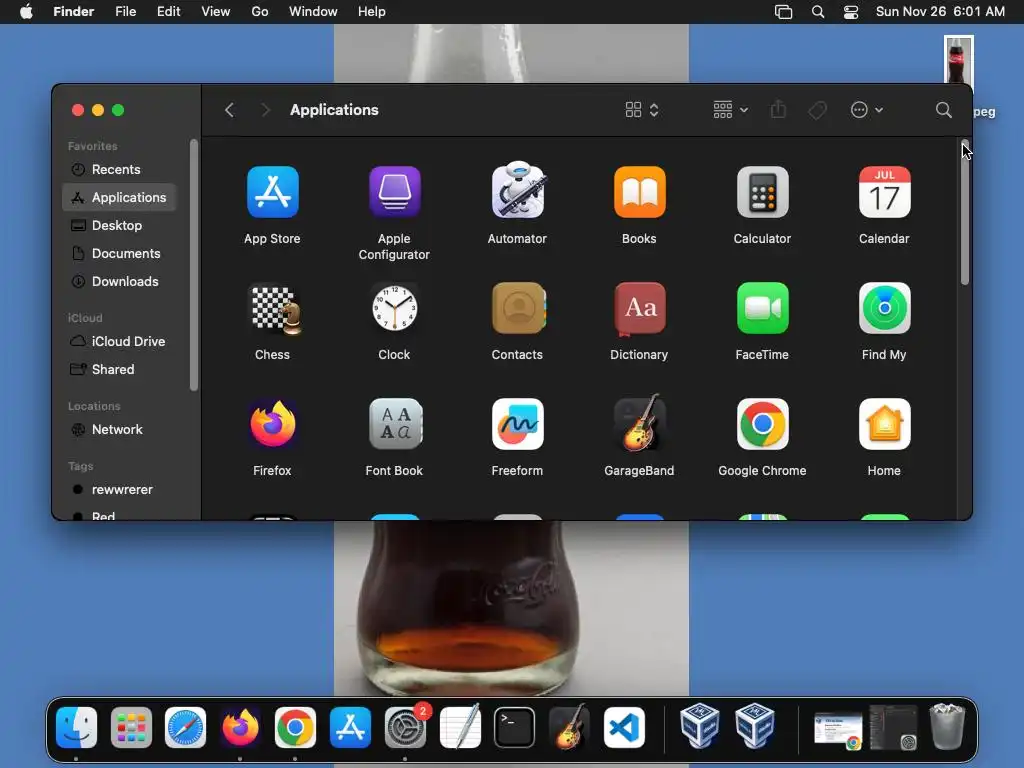Select the rewwrerer tag in sidebar
Screen dimensions: 1024x768
119,490
